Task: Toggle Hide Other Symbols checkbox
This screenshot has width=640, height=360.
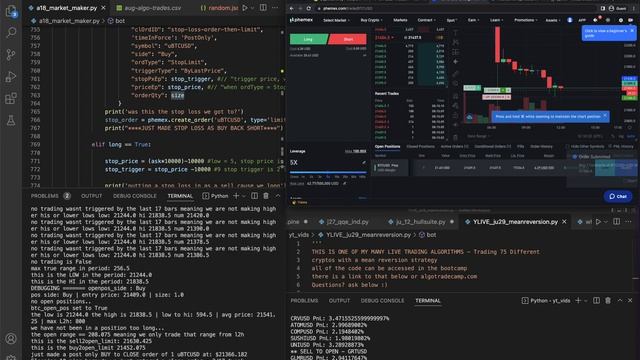Action: [x=567, y=146]
